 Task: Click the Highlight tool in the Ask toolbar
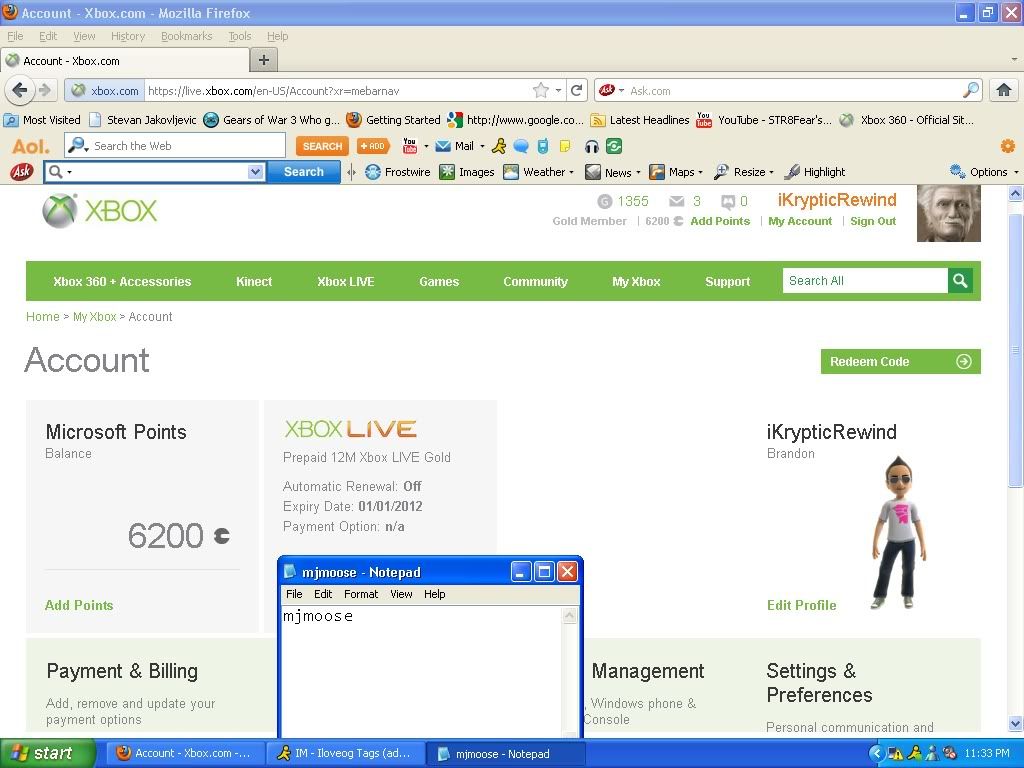point(815,172)
